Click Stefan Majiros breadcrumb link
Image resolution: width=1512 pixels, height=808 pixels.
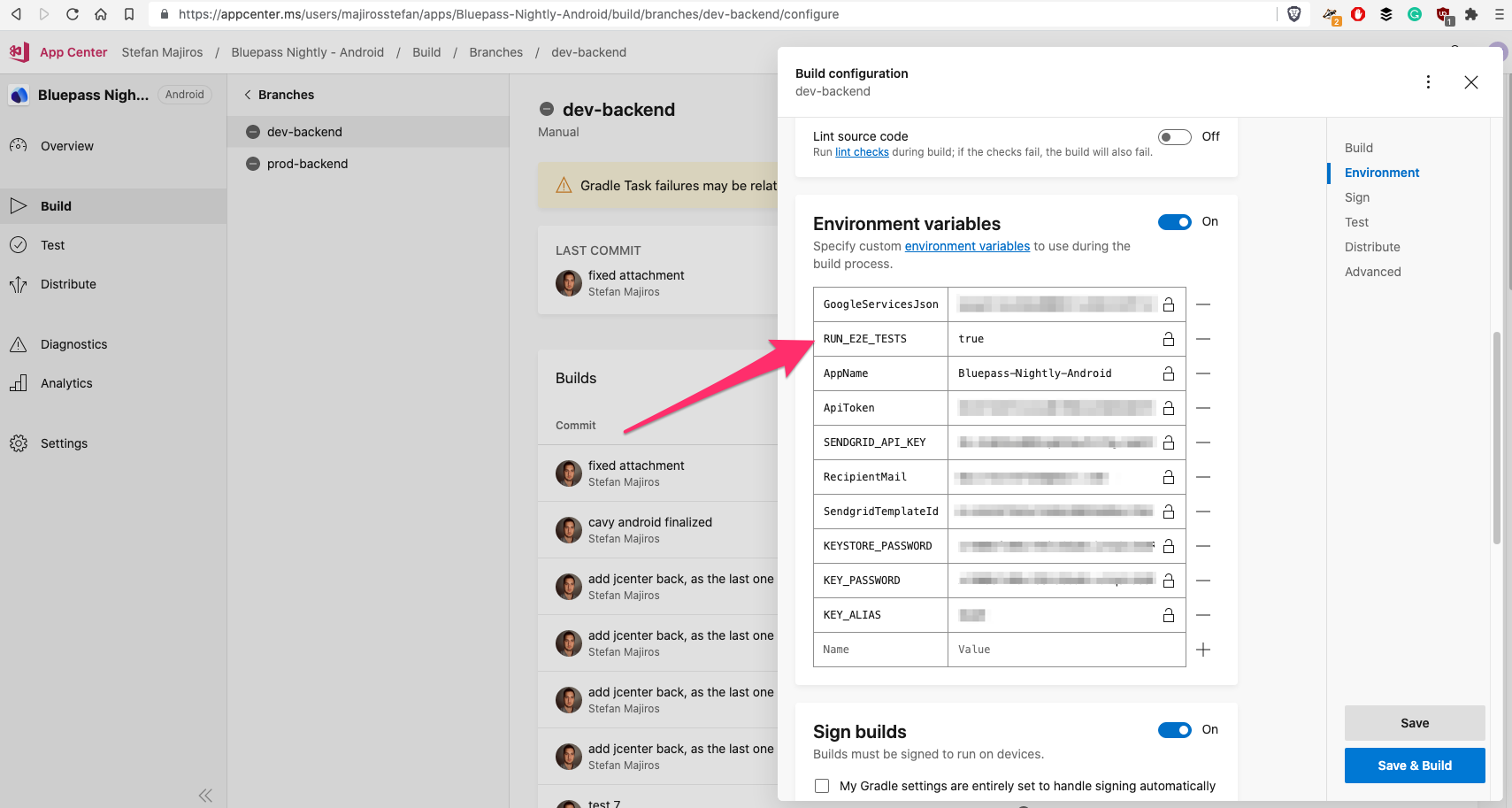(162, 52)
